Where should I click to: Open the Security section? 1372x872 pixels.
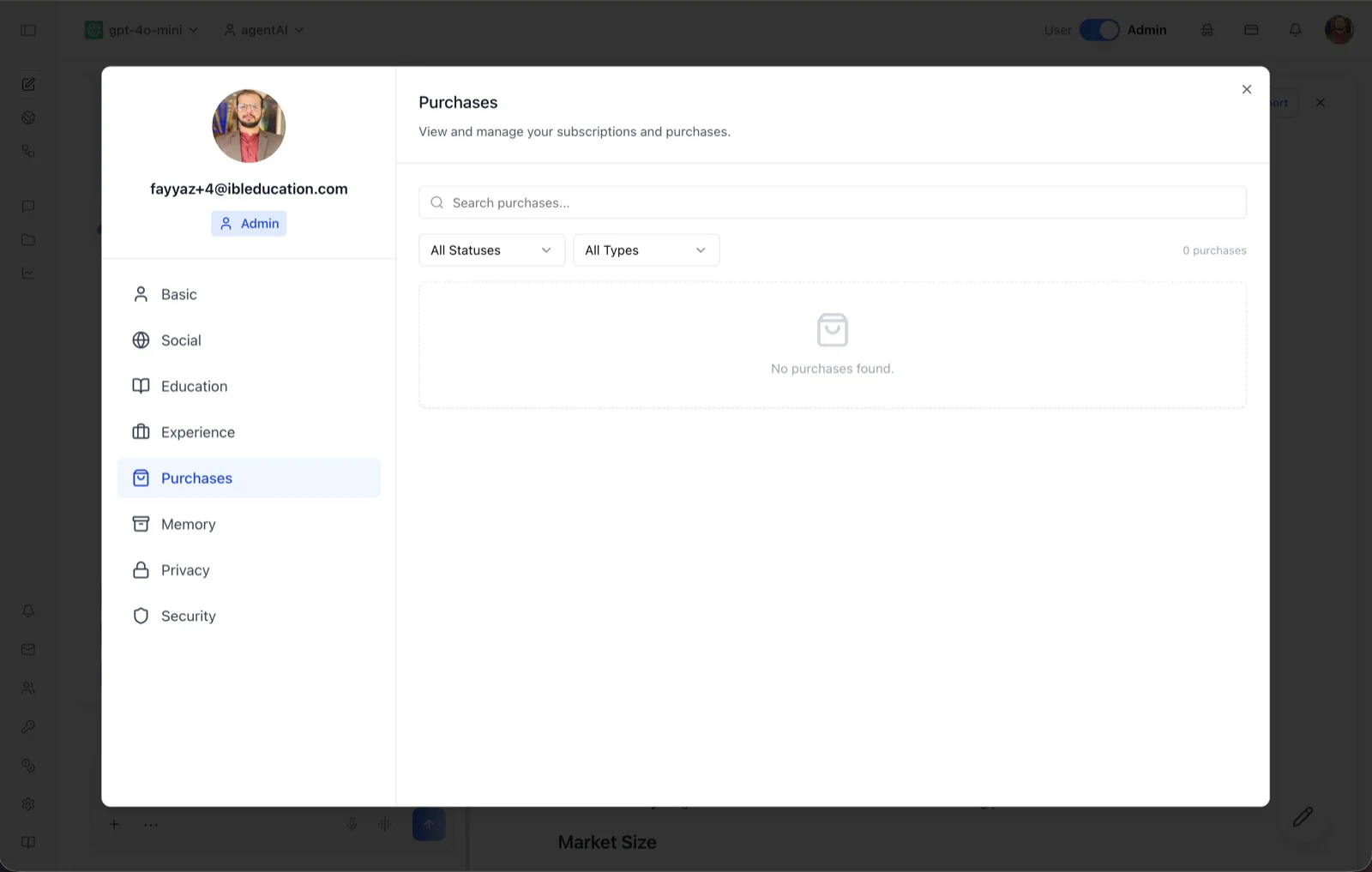click(249, 616)
